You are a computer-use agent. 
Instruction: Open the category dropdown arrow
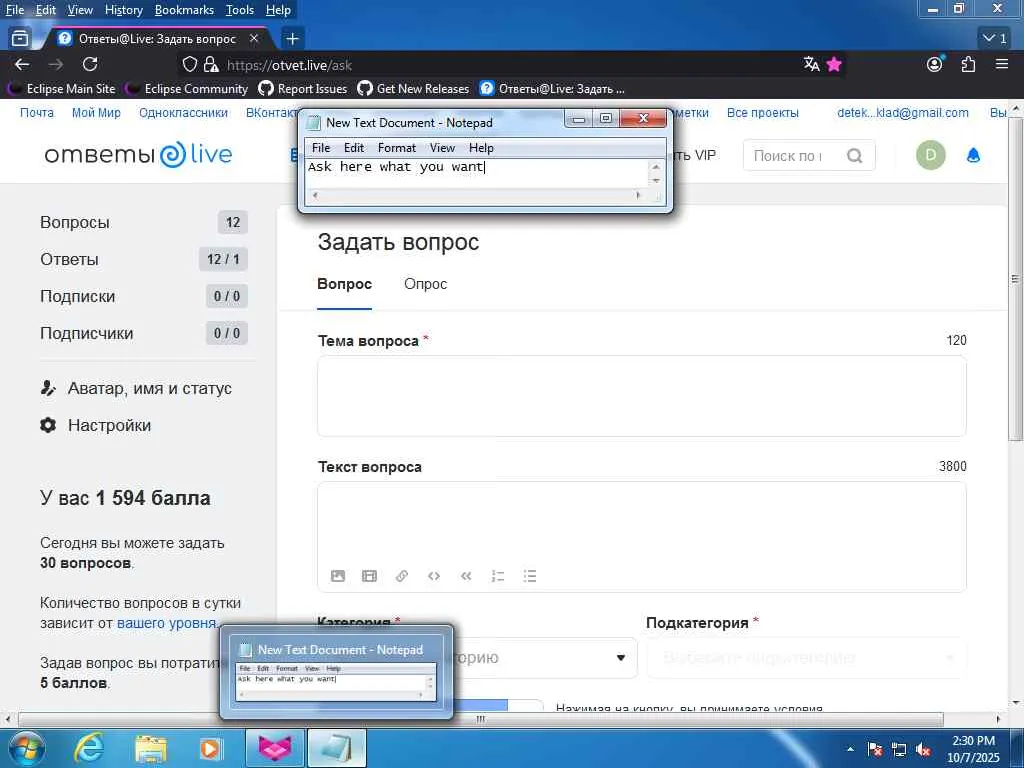pos(621,658)
